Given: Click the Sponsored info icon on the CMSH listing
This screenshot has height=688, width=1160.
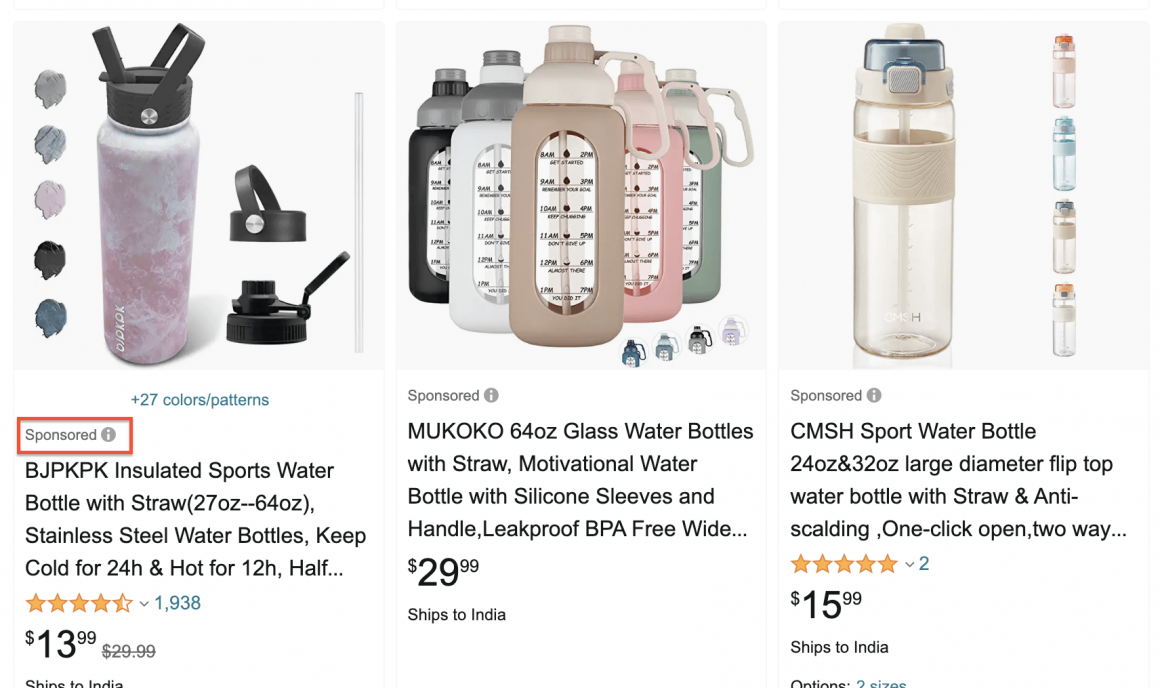Looking at the screenshot, I should click(x=874, y=395).
